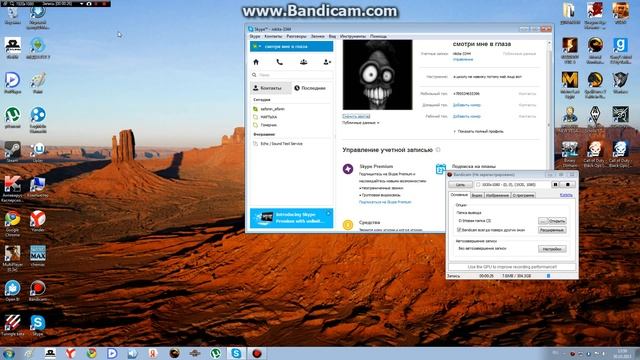Open visibility dropdown for mobile phone row
Screen dimensions: 640x360
click(527, 94)
